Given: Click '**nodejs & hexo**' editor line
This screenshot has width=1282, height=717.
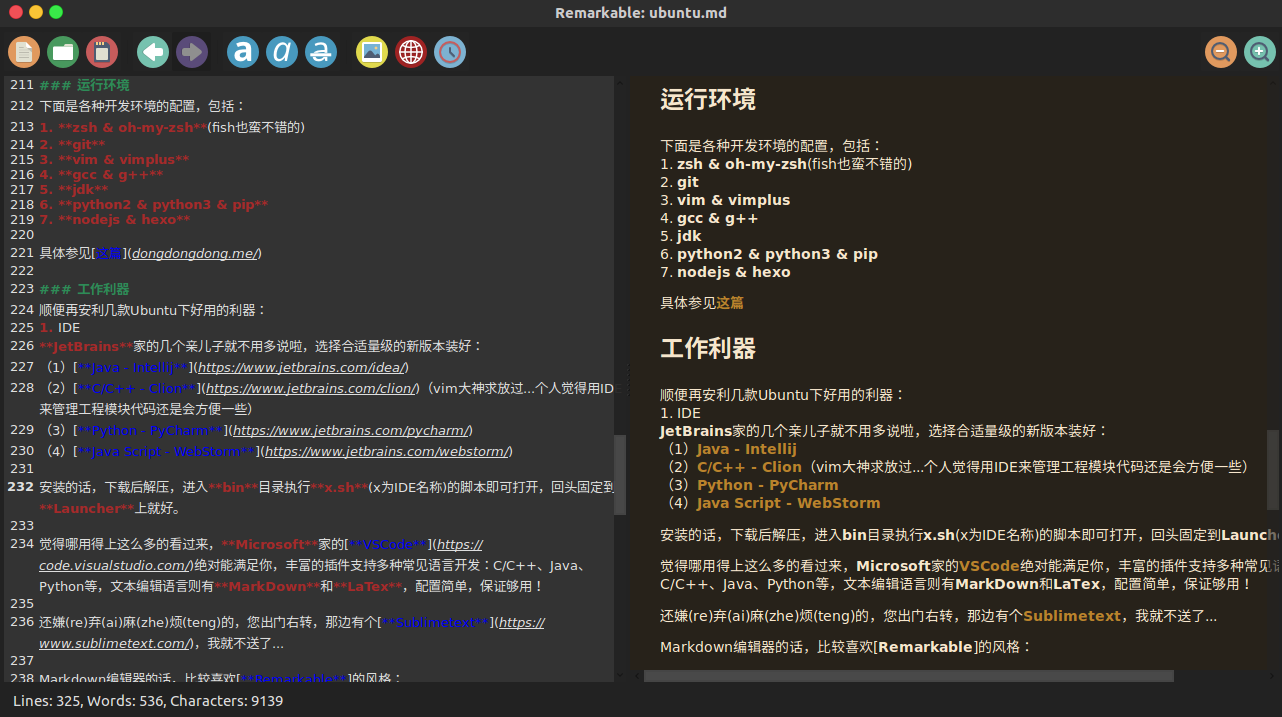Looking at the screenshot, I should [x=115, y=220].
